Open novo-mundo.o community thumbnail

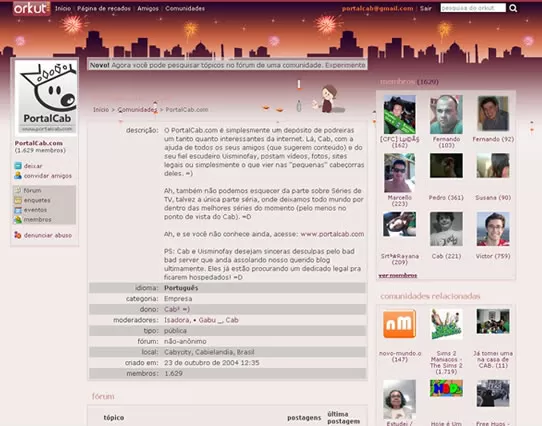[400, 324]
